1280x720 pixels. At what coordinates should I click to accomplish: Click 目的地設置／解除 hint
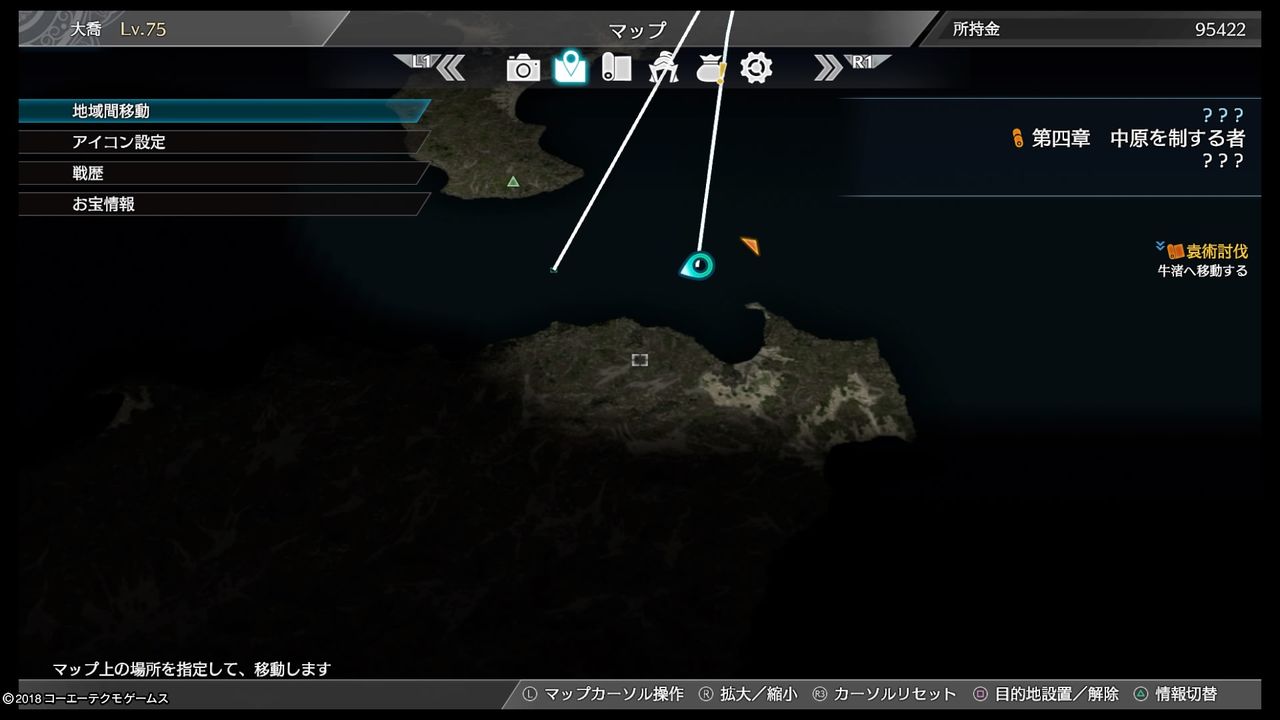point(1056,694)
